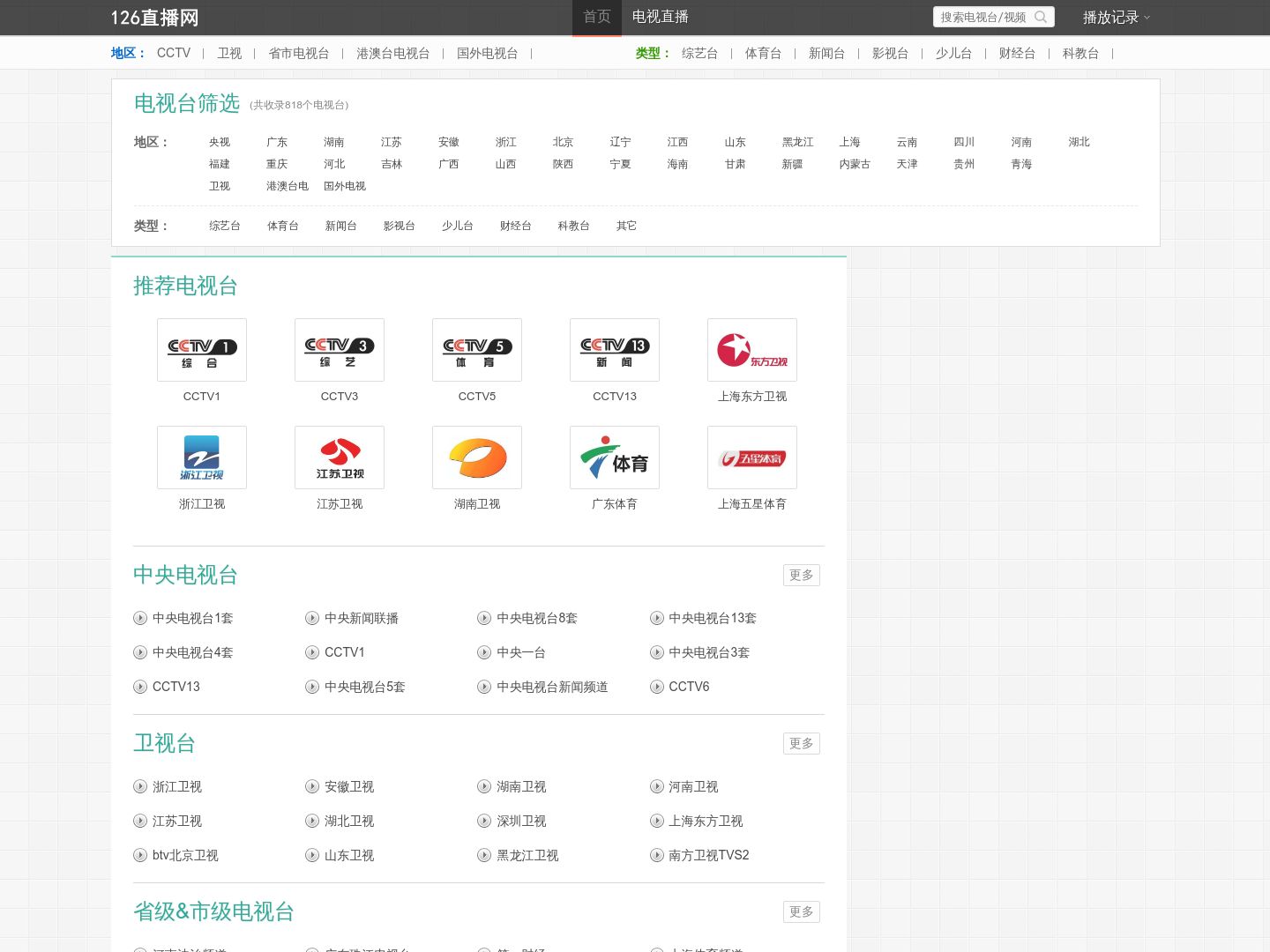Click 更多 button for 中央电视台 section
1270x952 pixels.
(x=802, y=575)
